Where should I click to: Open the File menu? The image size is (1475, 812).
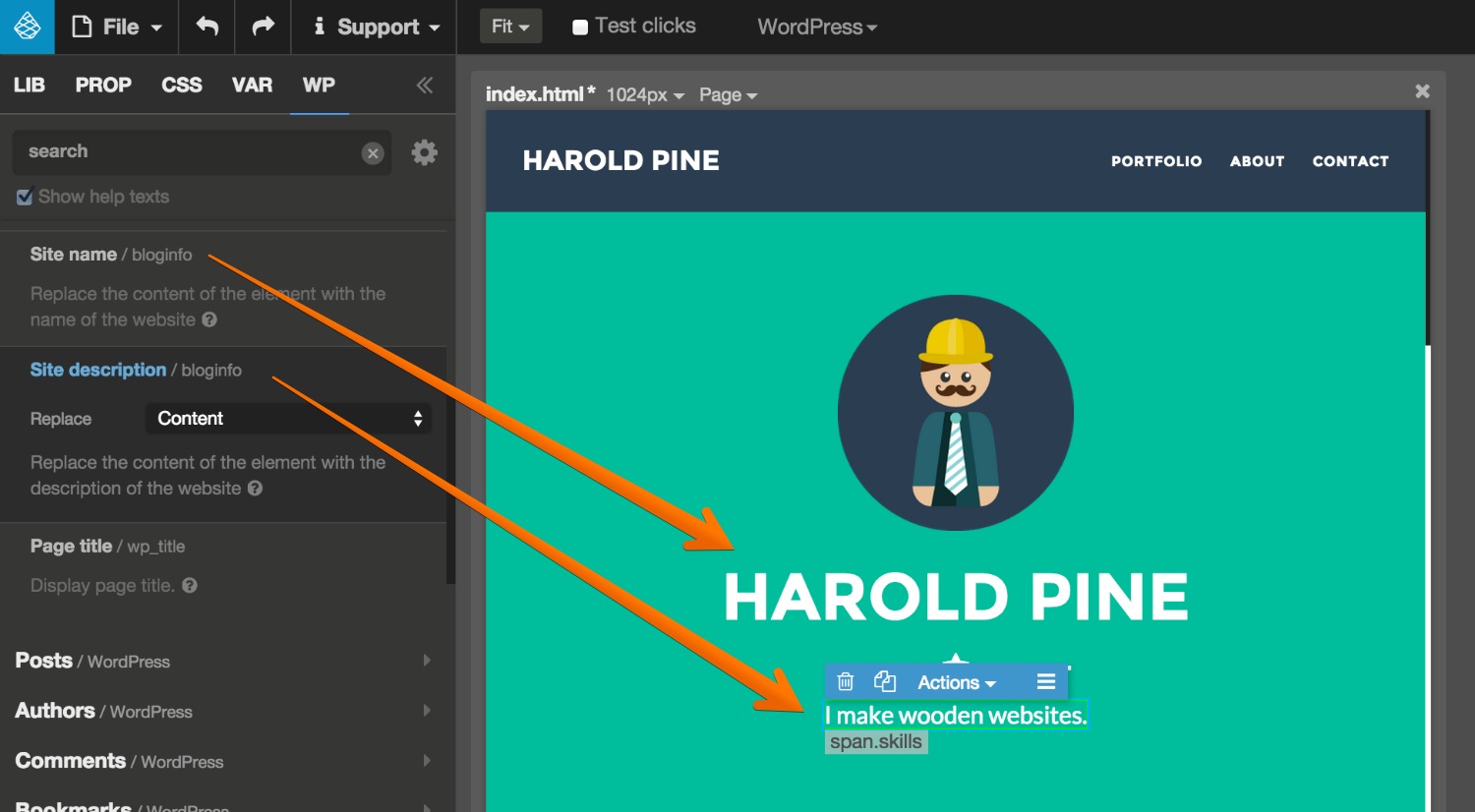click(117, 27)
